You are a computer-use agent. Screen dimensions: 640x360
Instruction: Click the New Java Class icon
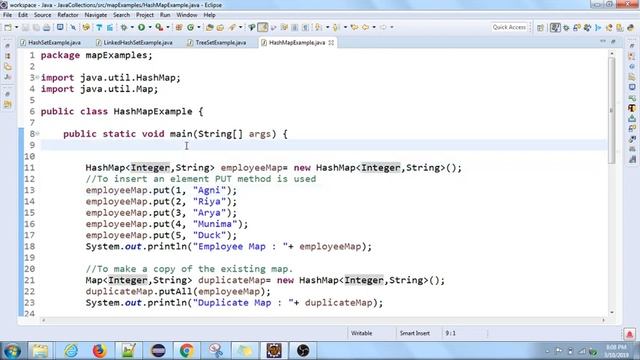[190, 27]
